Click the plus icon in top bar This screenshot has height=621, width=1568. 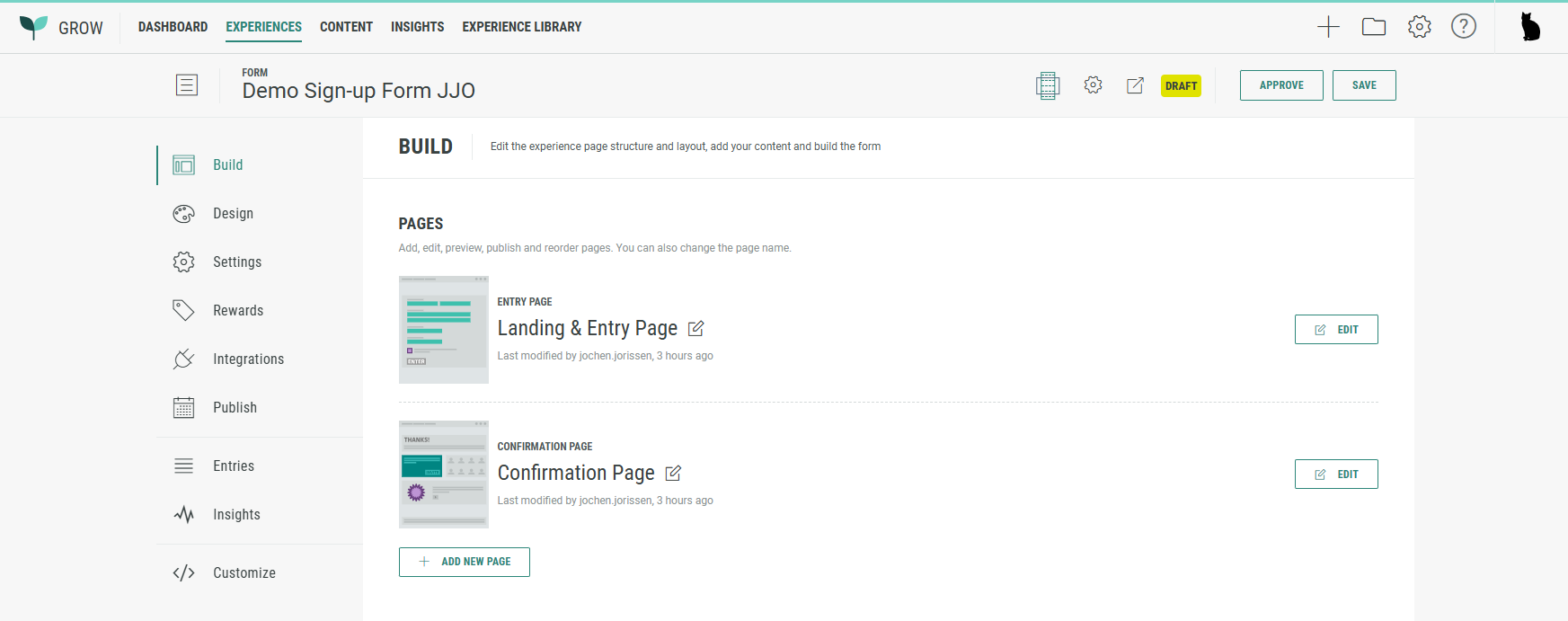(x=1328, y=27)
